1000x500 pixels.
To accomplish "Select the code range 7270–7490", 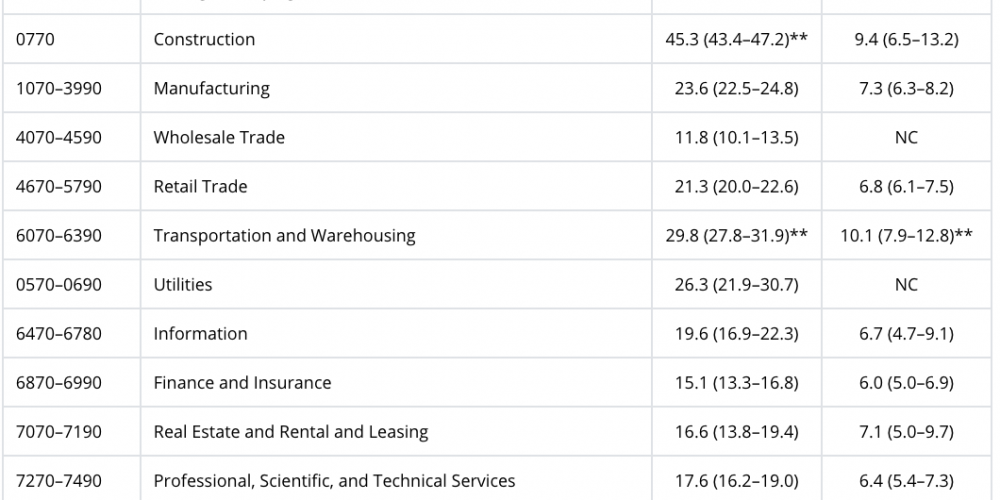I will pos(59,481).
